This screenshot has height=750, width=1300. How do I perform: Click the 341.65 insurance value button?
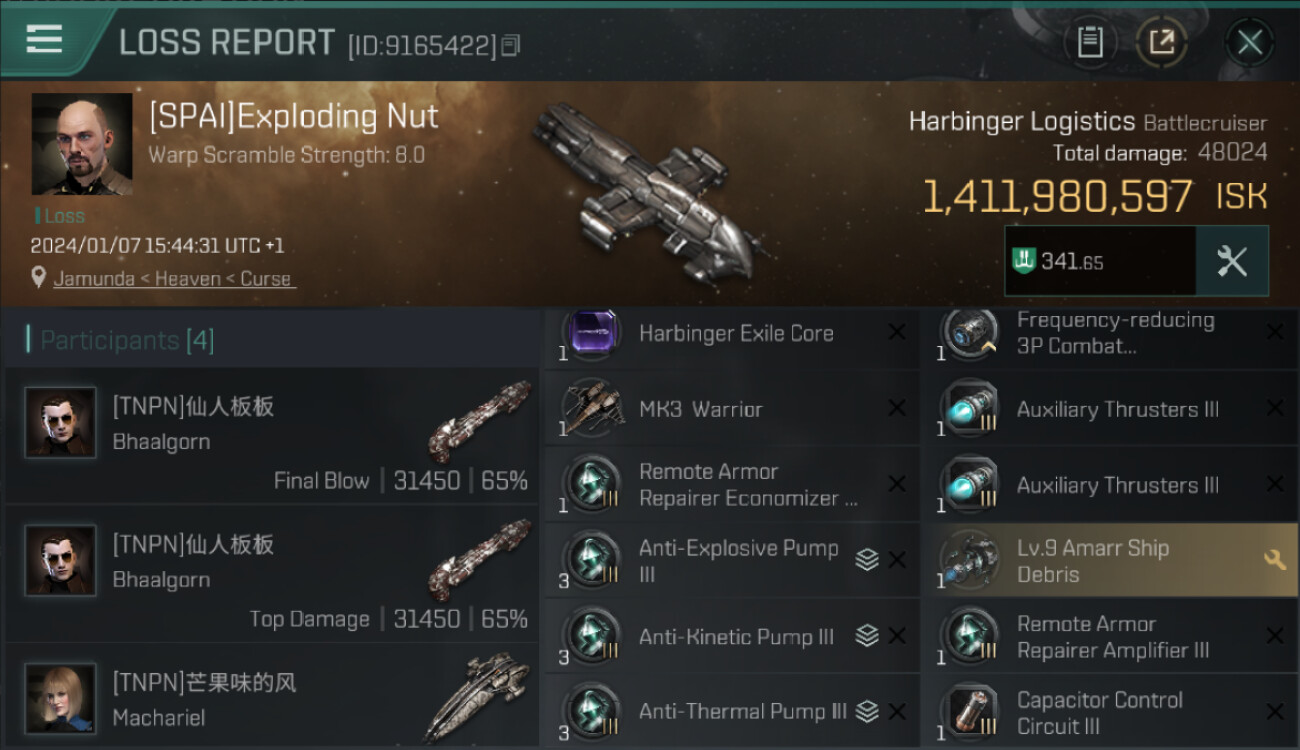(x=1101, y=261)
